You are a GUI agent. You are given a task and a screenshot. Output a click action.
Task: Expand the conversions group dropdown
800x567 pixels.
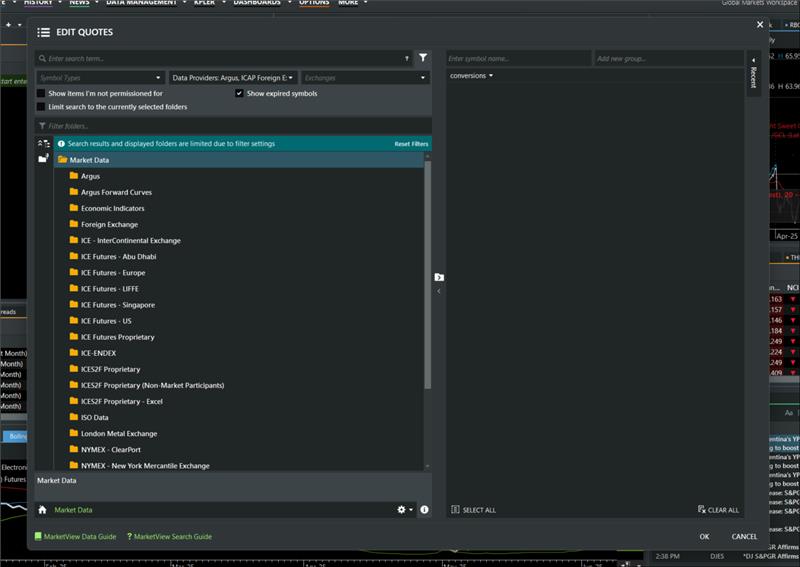click(471, 76)
